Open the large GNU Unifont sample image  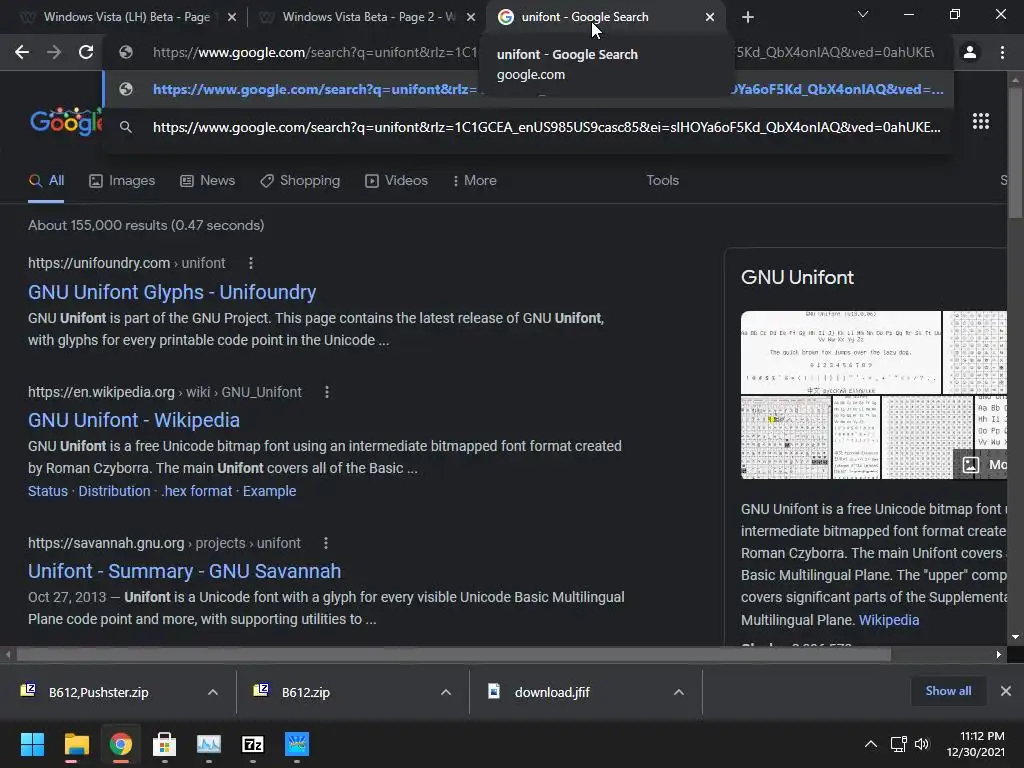point(840,352)
